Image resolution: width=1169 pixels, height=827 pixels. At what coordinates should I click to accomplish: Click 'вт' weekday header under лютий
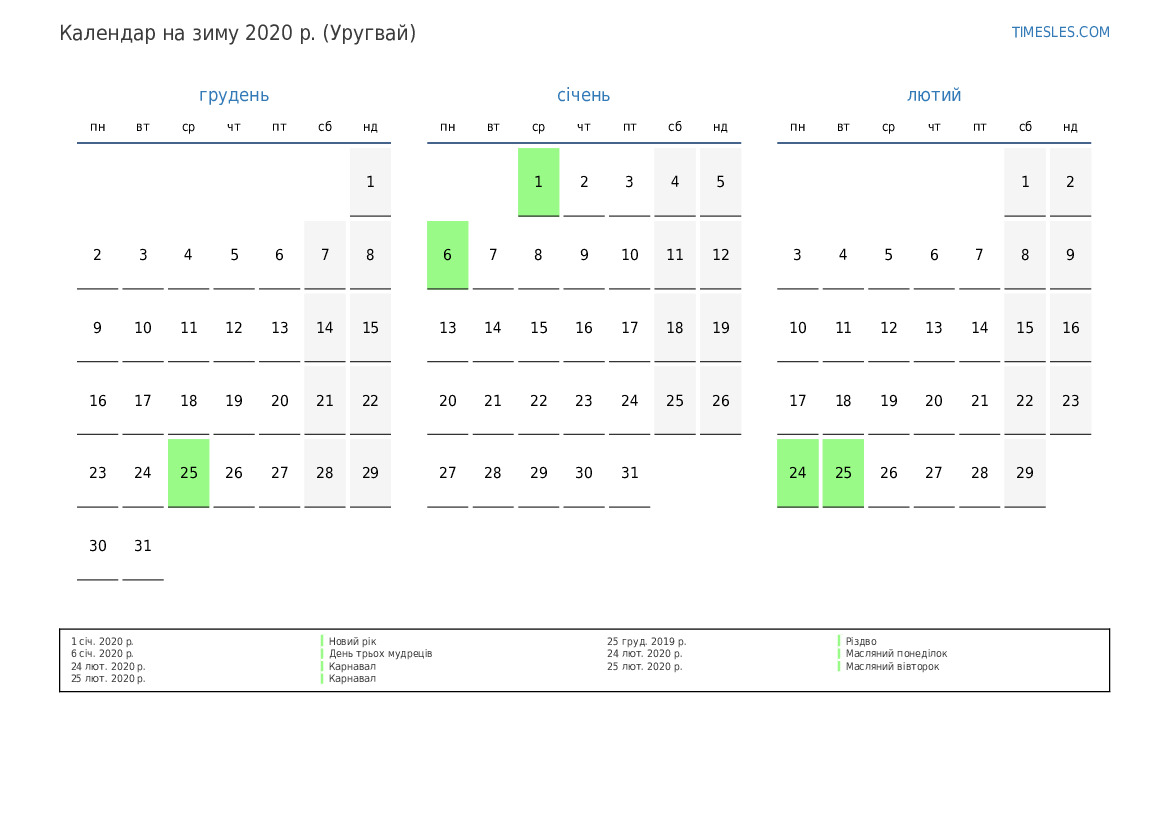pos(843,127)
